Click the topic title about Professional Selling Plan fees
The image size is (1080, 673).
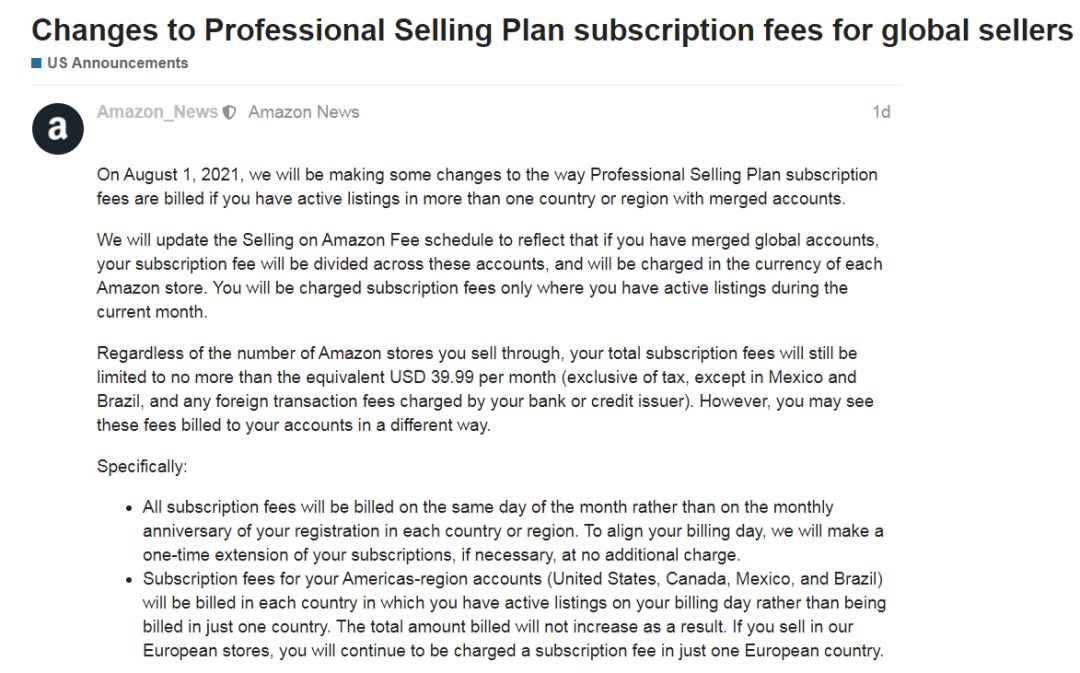click(x=552, y=30)
